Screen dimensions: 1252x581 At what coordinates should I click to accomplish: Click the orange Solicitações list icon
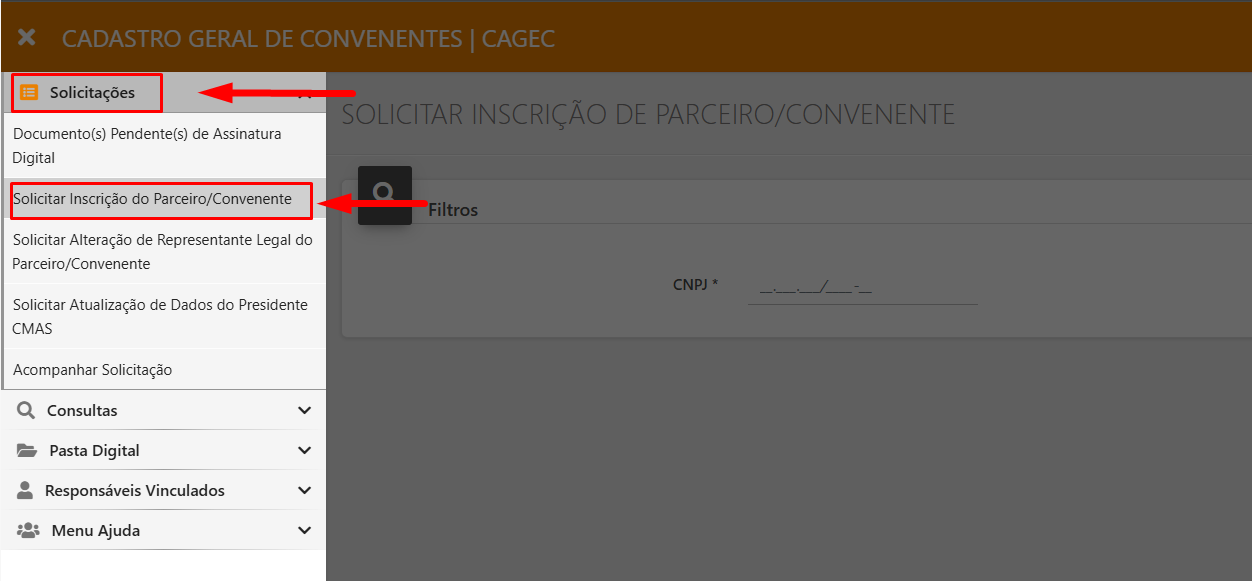point(29,93)
